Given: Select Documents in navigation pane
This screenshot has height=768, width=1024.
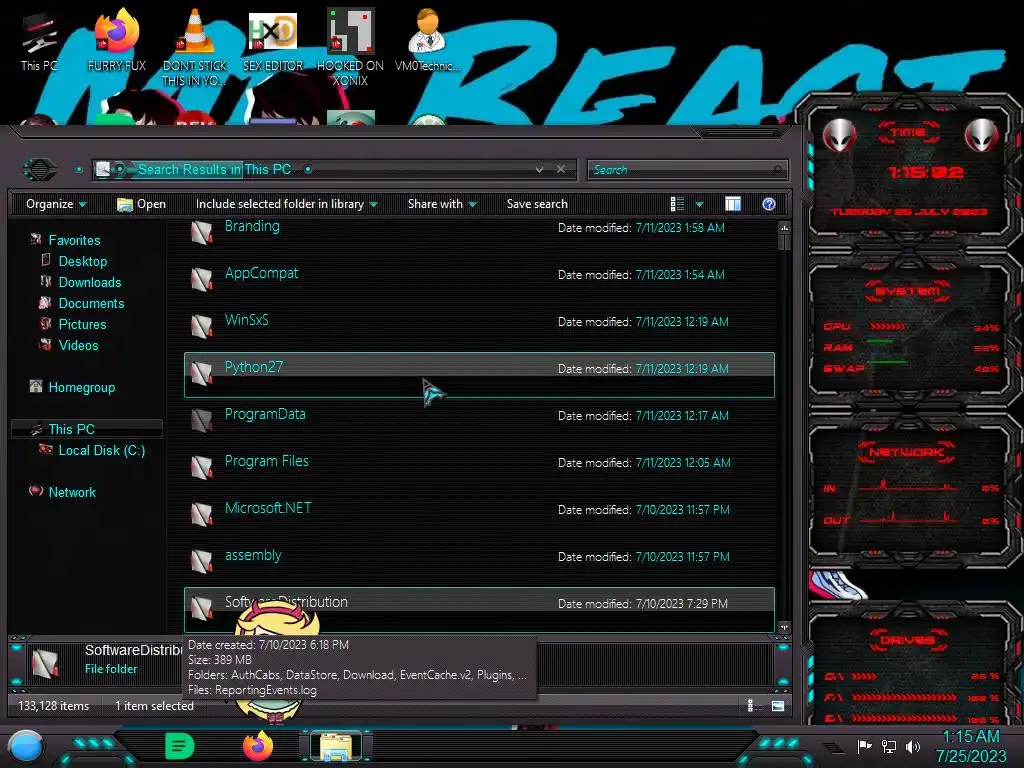Looking at the screenshot, I should pyautogui.click(x=91, y=303).
